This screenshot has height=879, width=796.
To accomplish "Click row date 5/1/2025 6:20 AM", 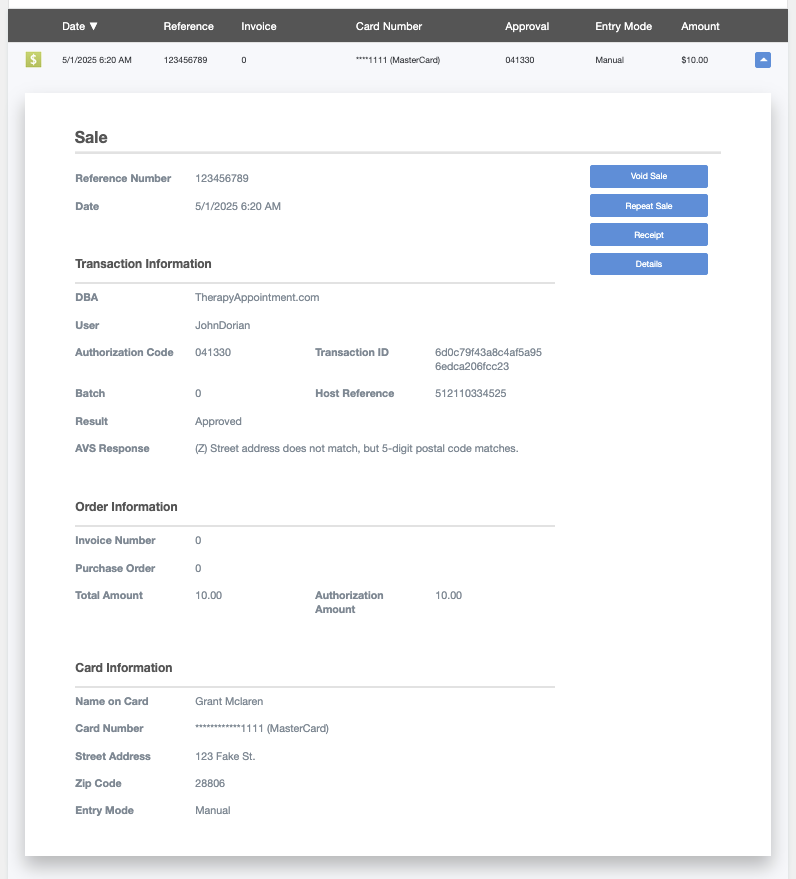I will (x=96, y=60).
